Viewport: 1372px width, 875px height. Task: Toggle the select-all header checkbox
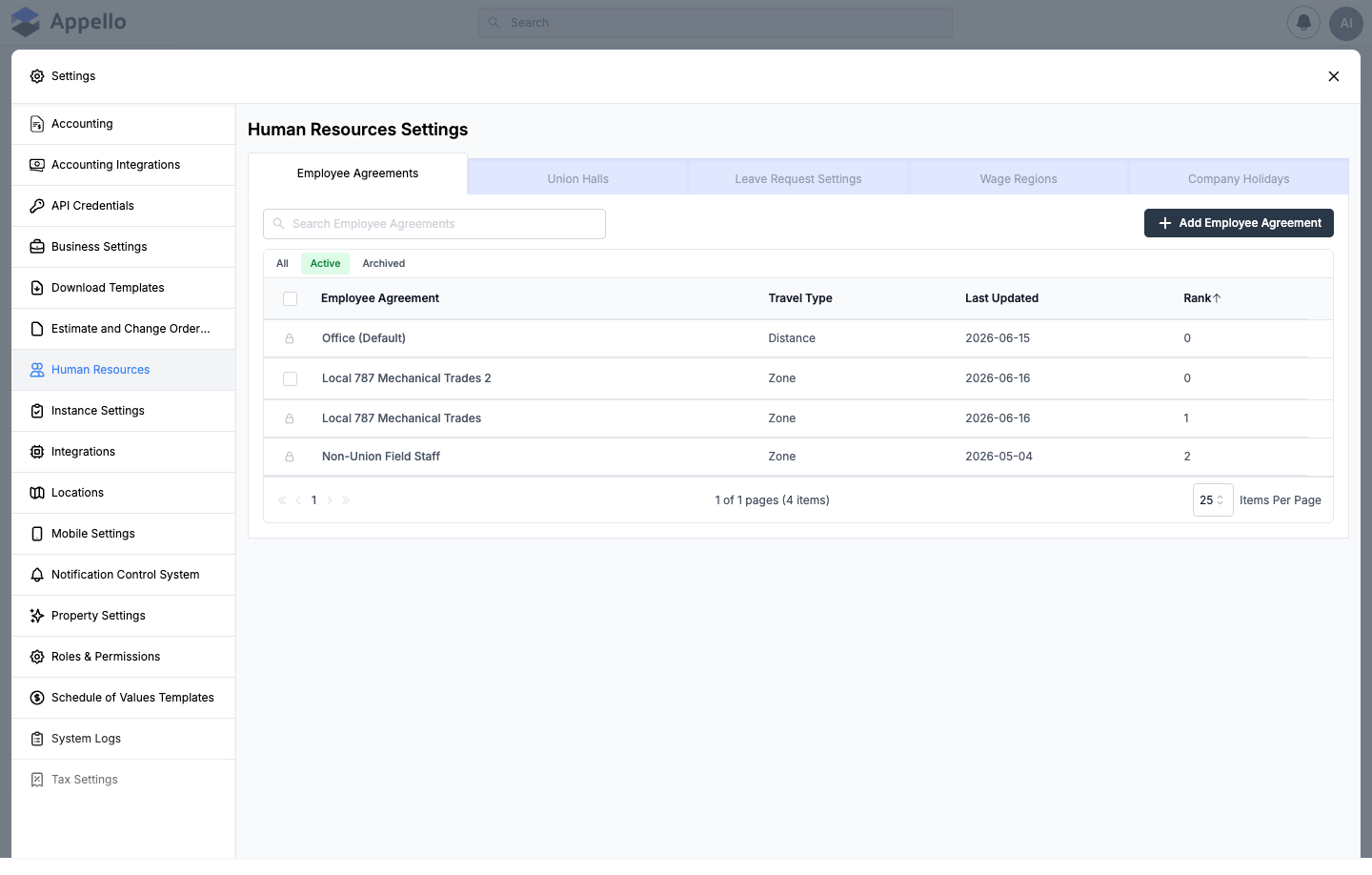click(x=291, y=299)
